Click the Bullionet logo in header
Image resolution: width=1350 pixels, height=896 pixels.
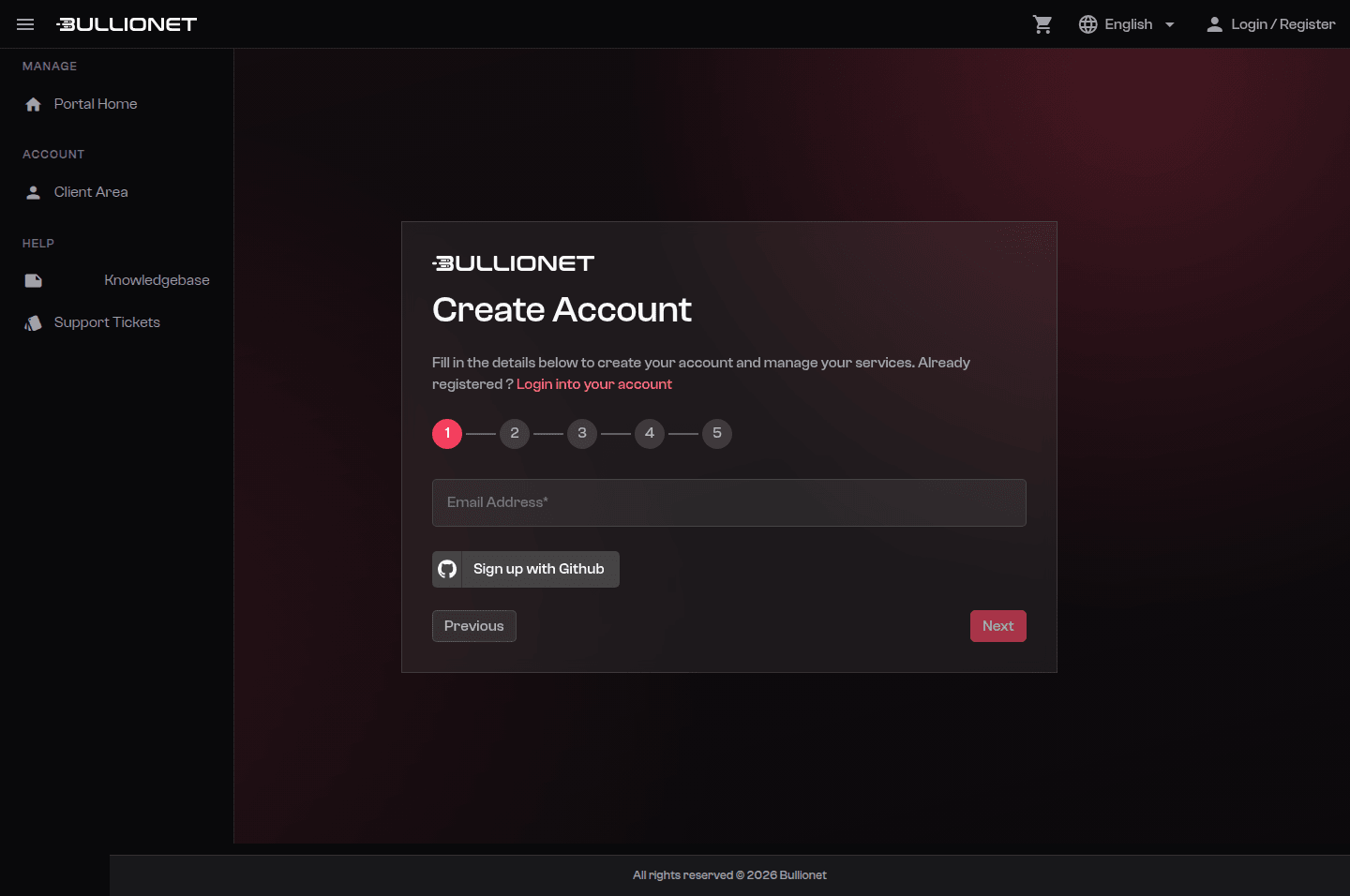click(x=127, y=24)
